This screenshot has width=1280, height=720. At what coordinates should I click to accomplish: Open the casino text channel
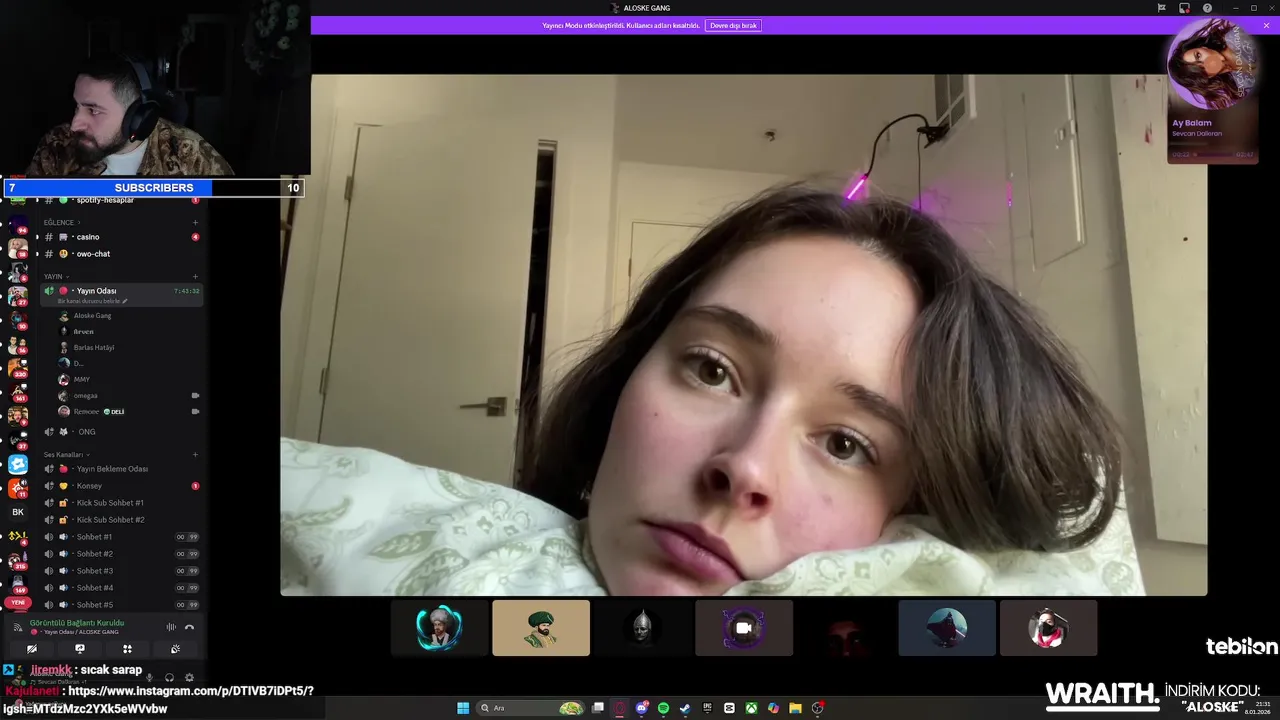pyautogui.click(x=120, y=237)
